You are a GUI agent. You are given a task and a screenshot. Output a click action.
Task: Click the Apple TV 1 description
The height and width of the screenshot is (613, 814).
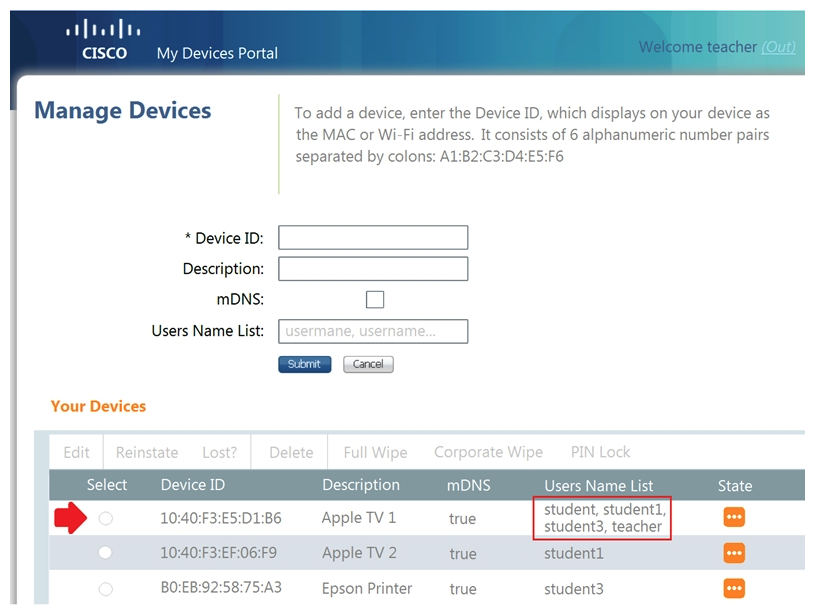[359, 518]
